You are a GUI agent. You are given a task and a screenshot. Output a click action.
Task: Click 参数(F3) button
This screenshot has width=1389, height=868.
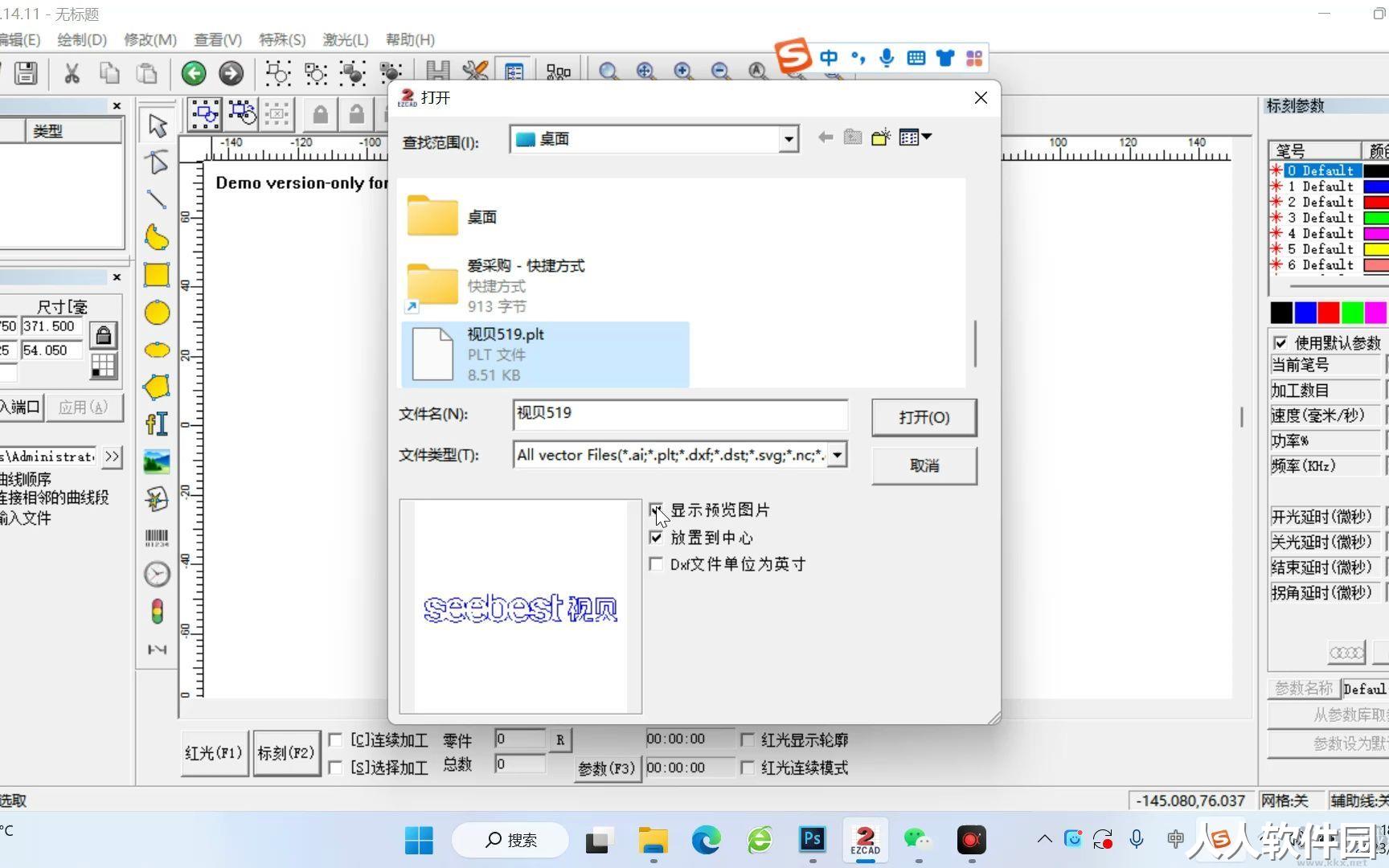pos(606,768)
